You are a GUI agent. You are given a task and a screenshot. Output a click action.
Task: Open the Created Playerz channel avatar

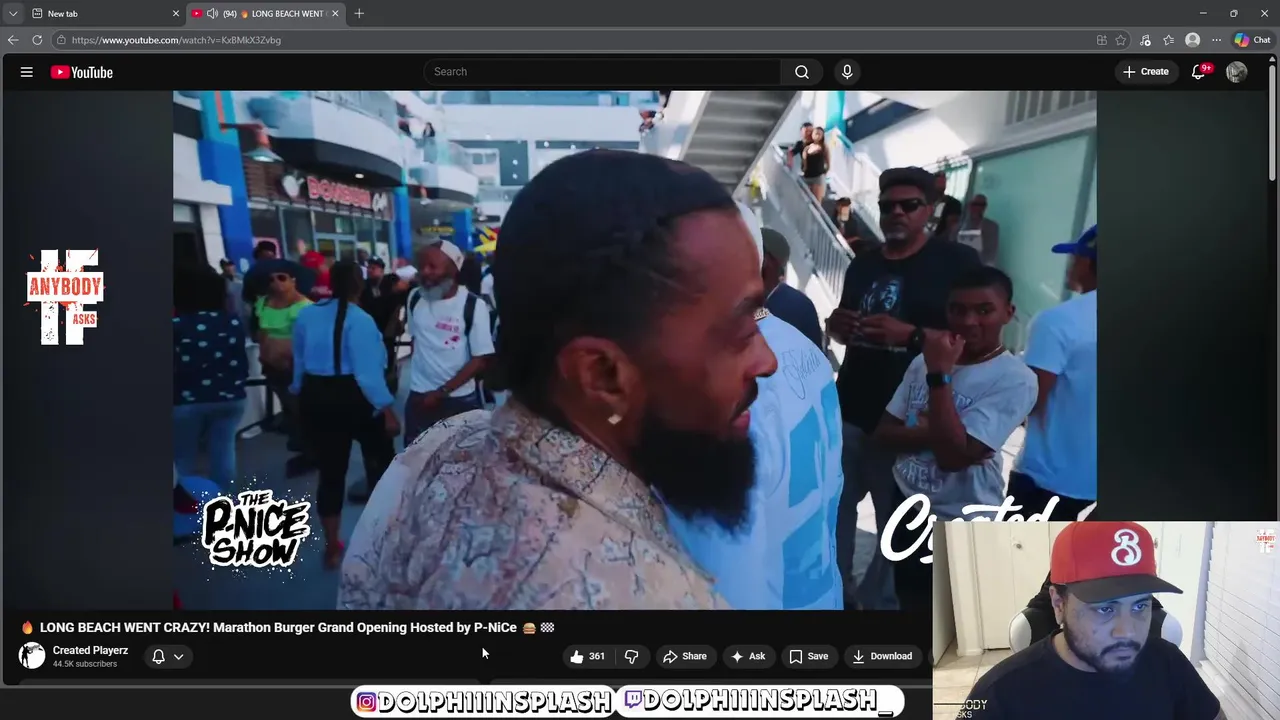(32, 656)
